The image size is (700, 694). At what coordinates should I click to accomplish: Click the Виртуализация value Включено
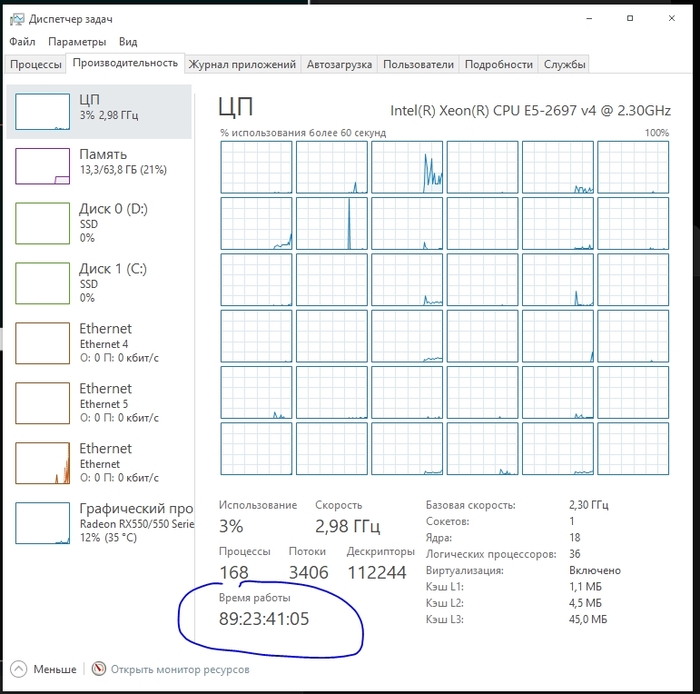(595, 570)
